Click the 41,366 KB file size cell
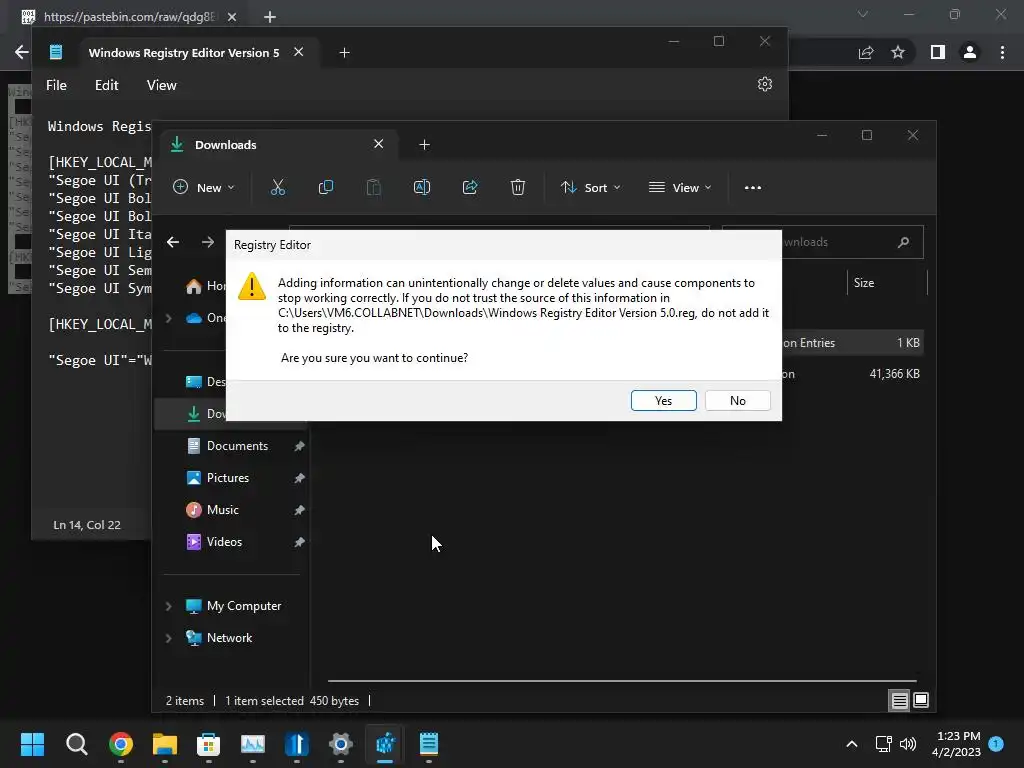The image size is (1024, 768). pos(894,374)
